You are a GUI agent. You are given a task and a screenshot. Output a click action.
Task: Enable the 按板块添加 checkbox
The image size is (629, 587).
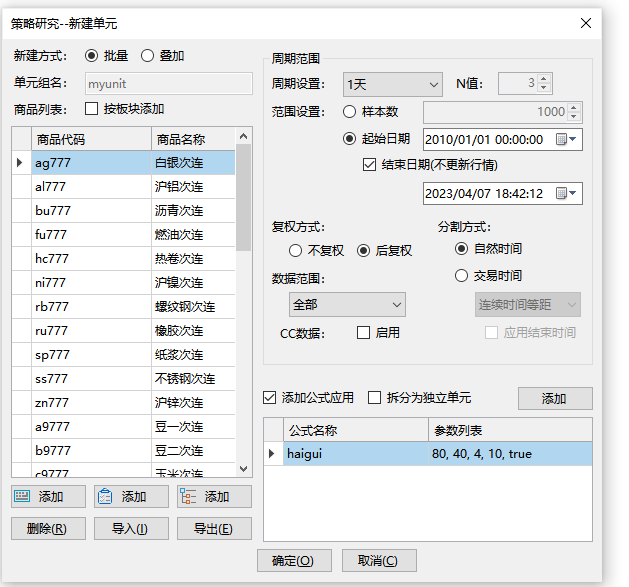(x=92, y=109)
